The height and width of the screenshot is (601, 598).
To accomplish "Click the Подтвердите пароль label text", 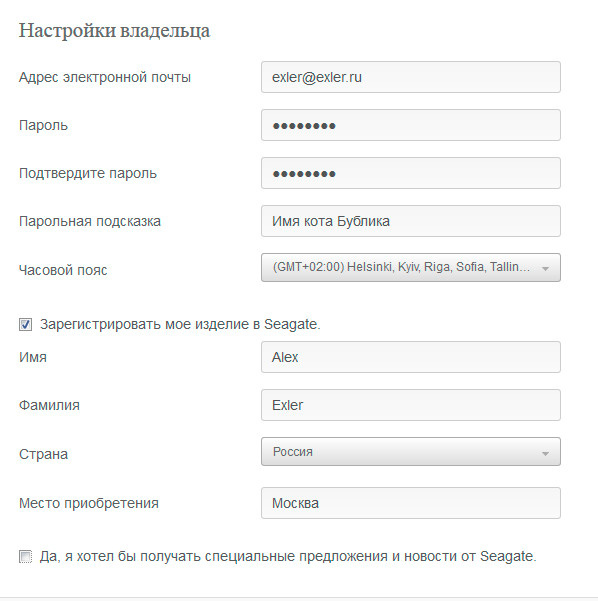I will [88, 173].
